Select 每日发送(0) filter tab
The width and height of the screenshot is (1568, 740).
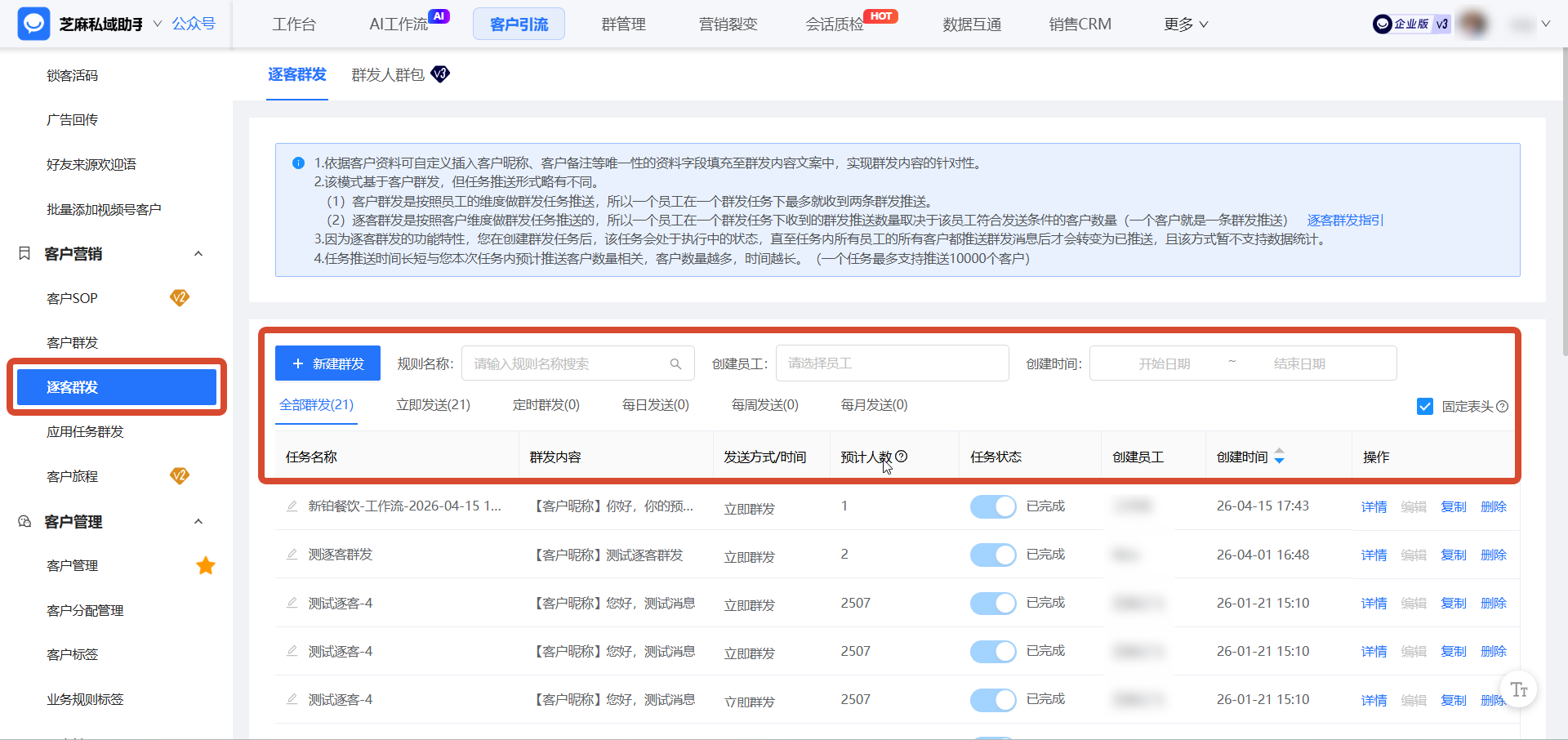tap(655, 405)
